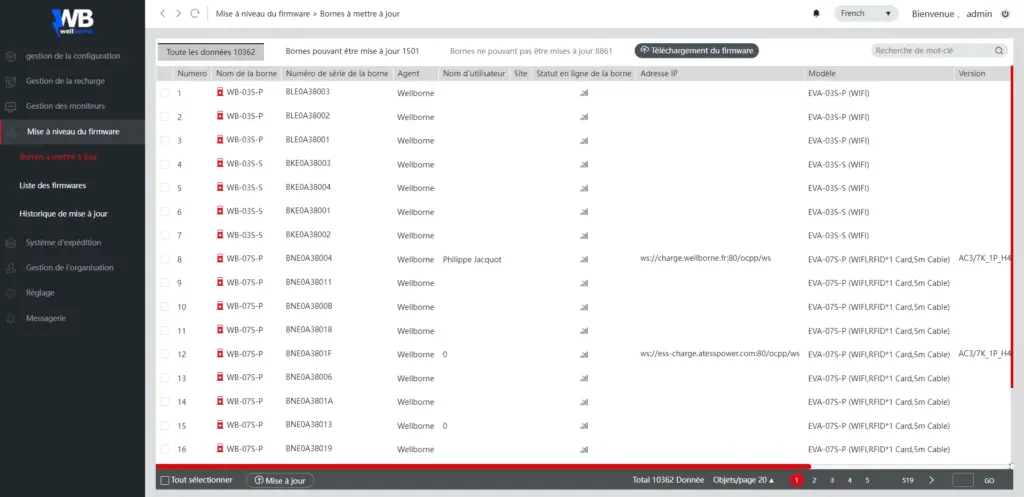Click serial number BNE0A3801A
The height and width of the screenshot is (497, 1024).
309,401
